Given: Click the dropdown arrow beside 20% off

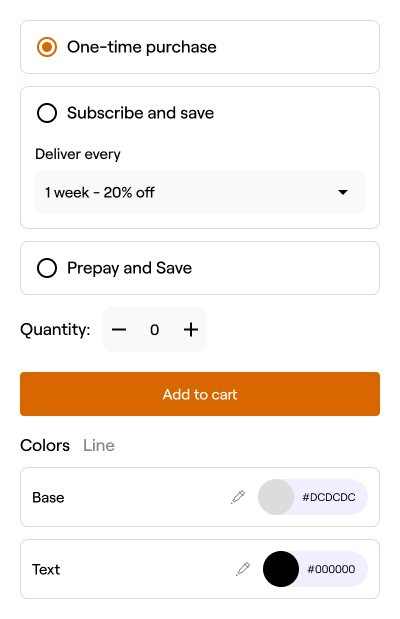Looking at the screenshot, I should click(343, 192).
